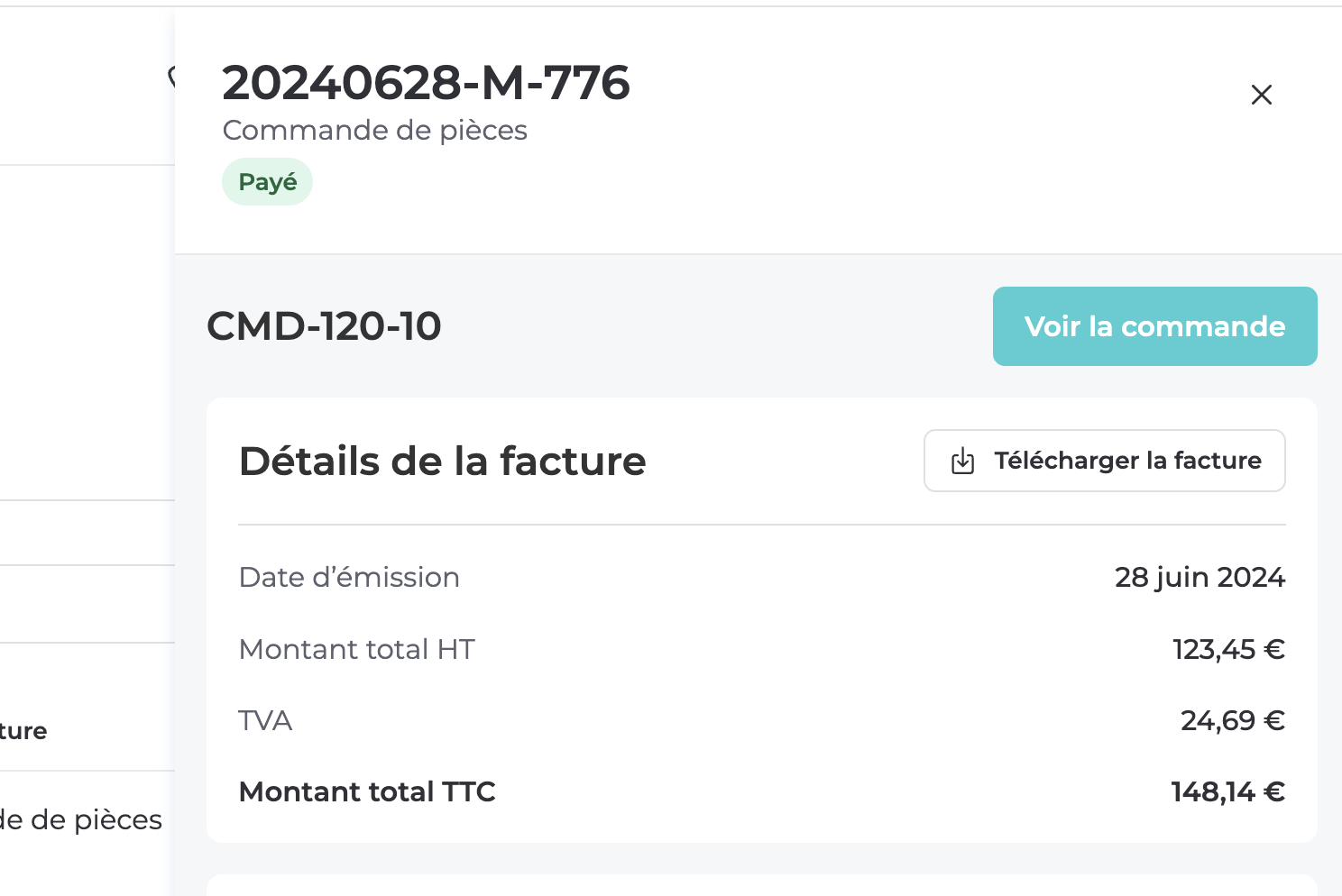Click the partial icon left of invoice title
Image resolution: width=1342 pixels, height=896 pixels.
click(x=171, y=78)
